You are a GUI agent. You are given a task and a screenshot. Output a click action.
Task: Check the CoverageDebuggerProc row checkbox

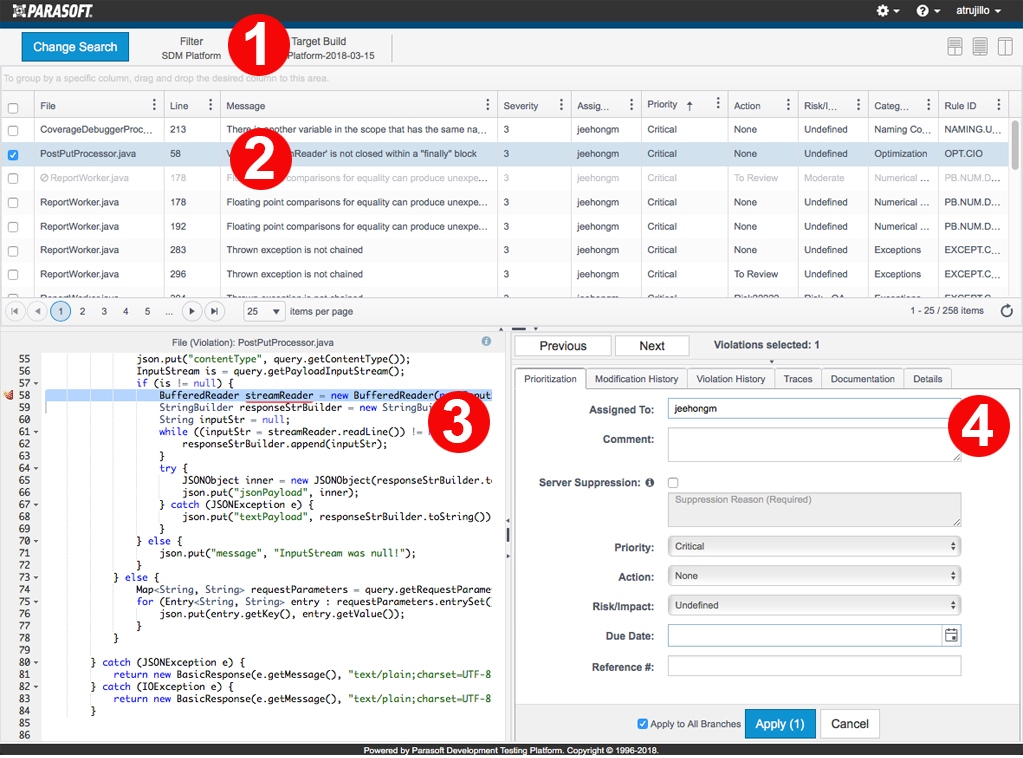pos(13,130)
